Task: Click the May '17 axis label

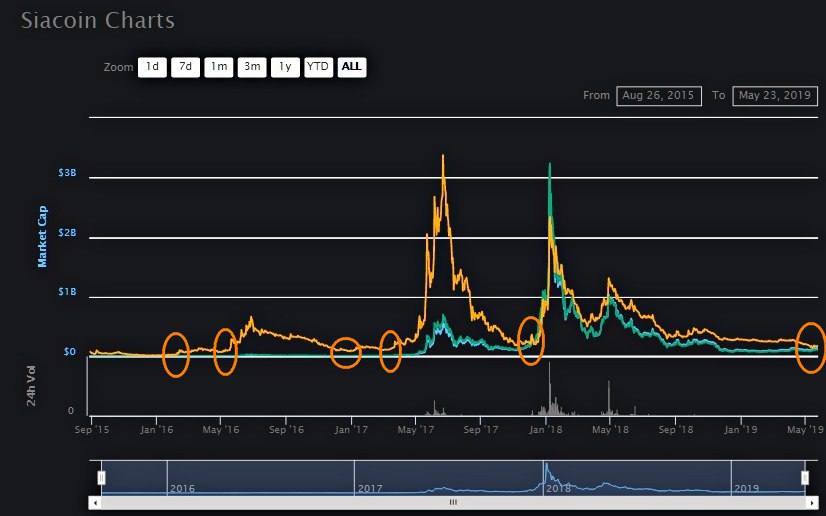Action: click(416, 430)
